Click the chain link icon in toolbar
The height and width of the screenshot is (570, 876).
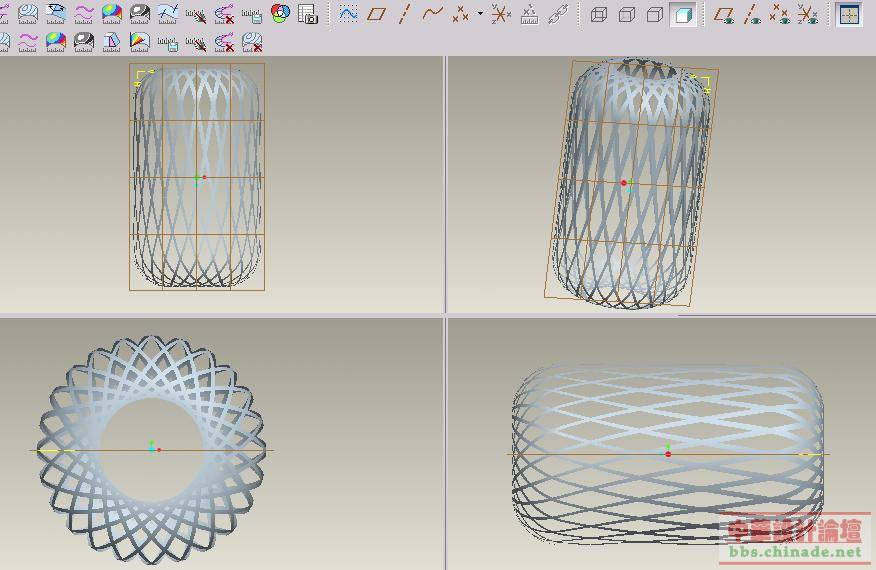tap(558, 14)
